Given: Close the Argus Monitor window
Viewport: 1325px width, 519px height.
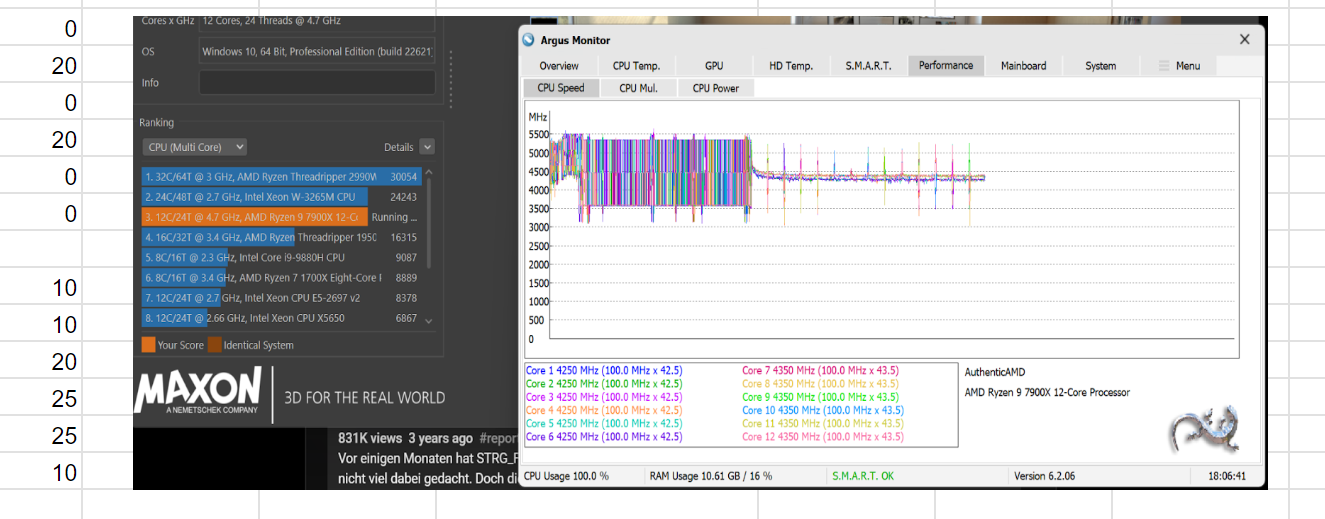Looking at the screenshot, I should coord(1245,40).
